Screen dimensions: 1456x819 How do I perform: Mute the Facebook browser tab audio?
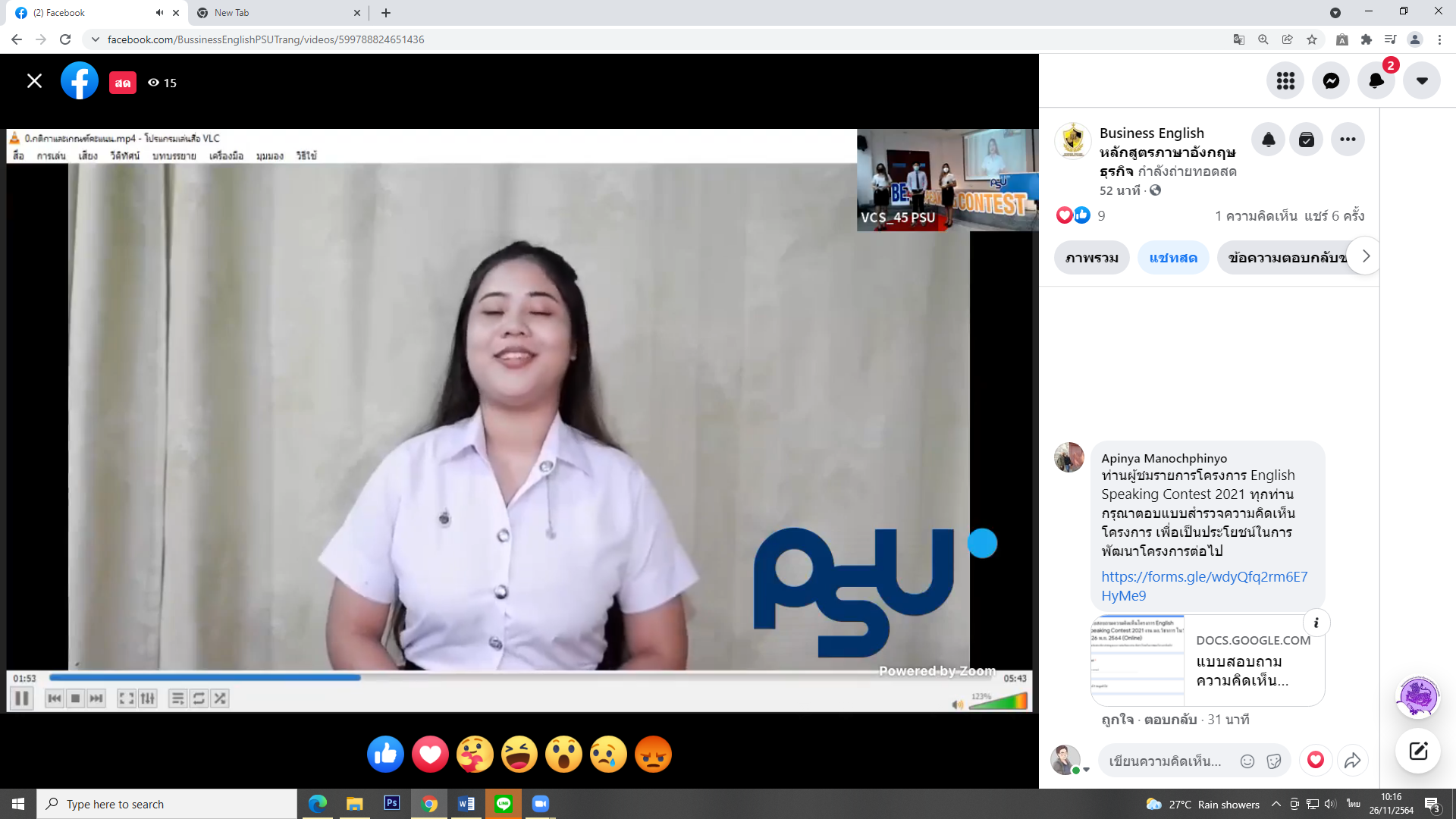click(159, 13)
